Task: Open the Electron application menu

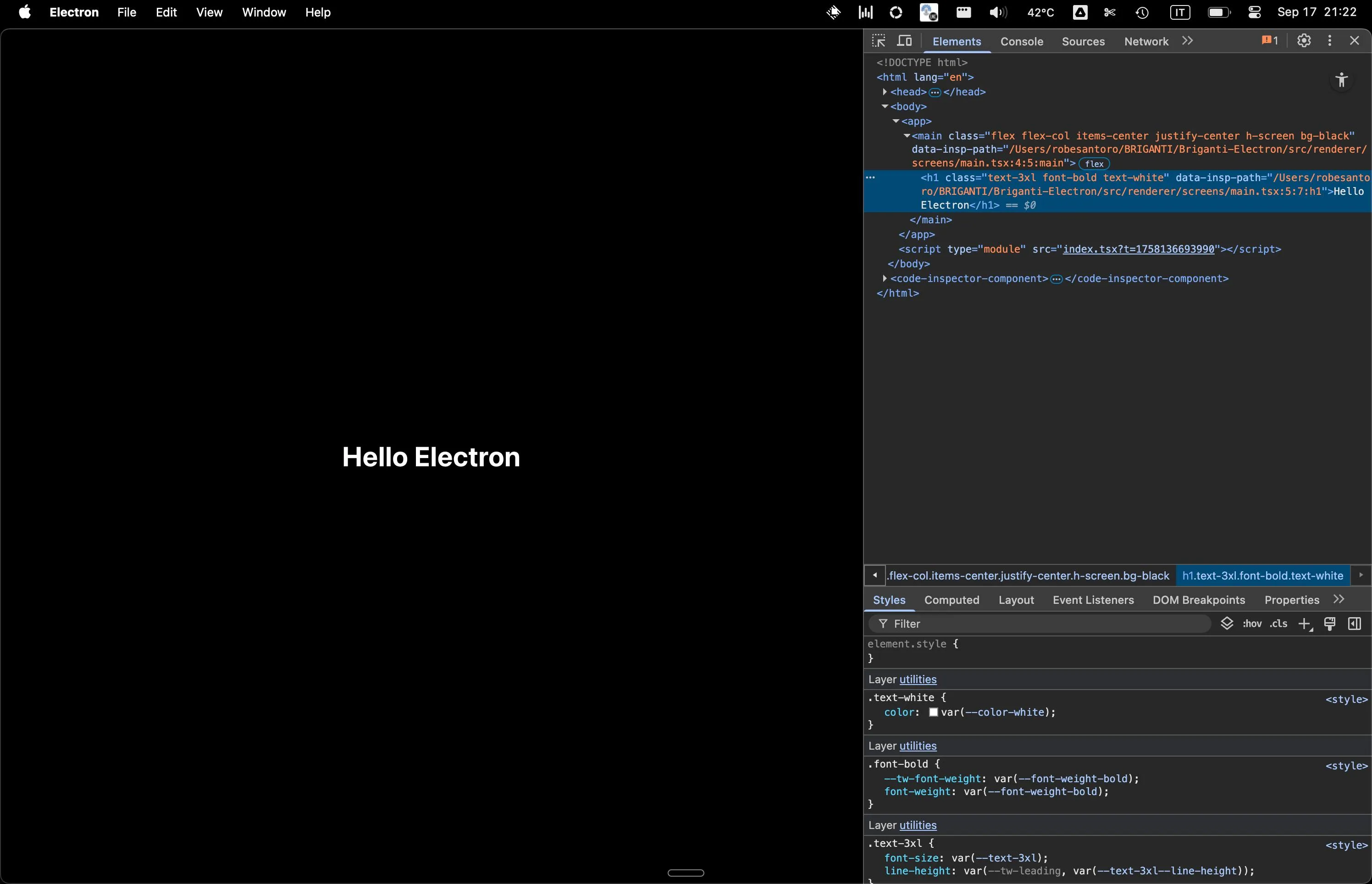Action: click(x=74, y=12)
